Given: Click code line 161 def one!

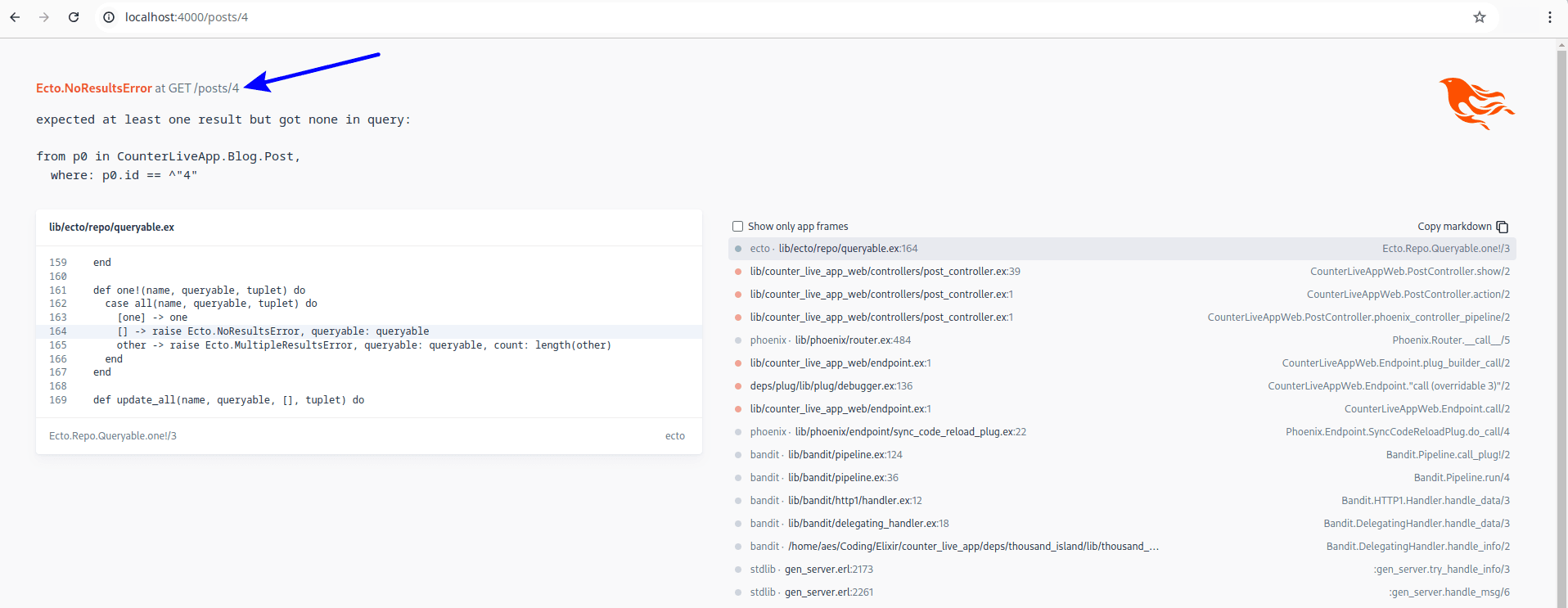Looking at the screenshot, I should click(x=199, y=290).
